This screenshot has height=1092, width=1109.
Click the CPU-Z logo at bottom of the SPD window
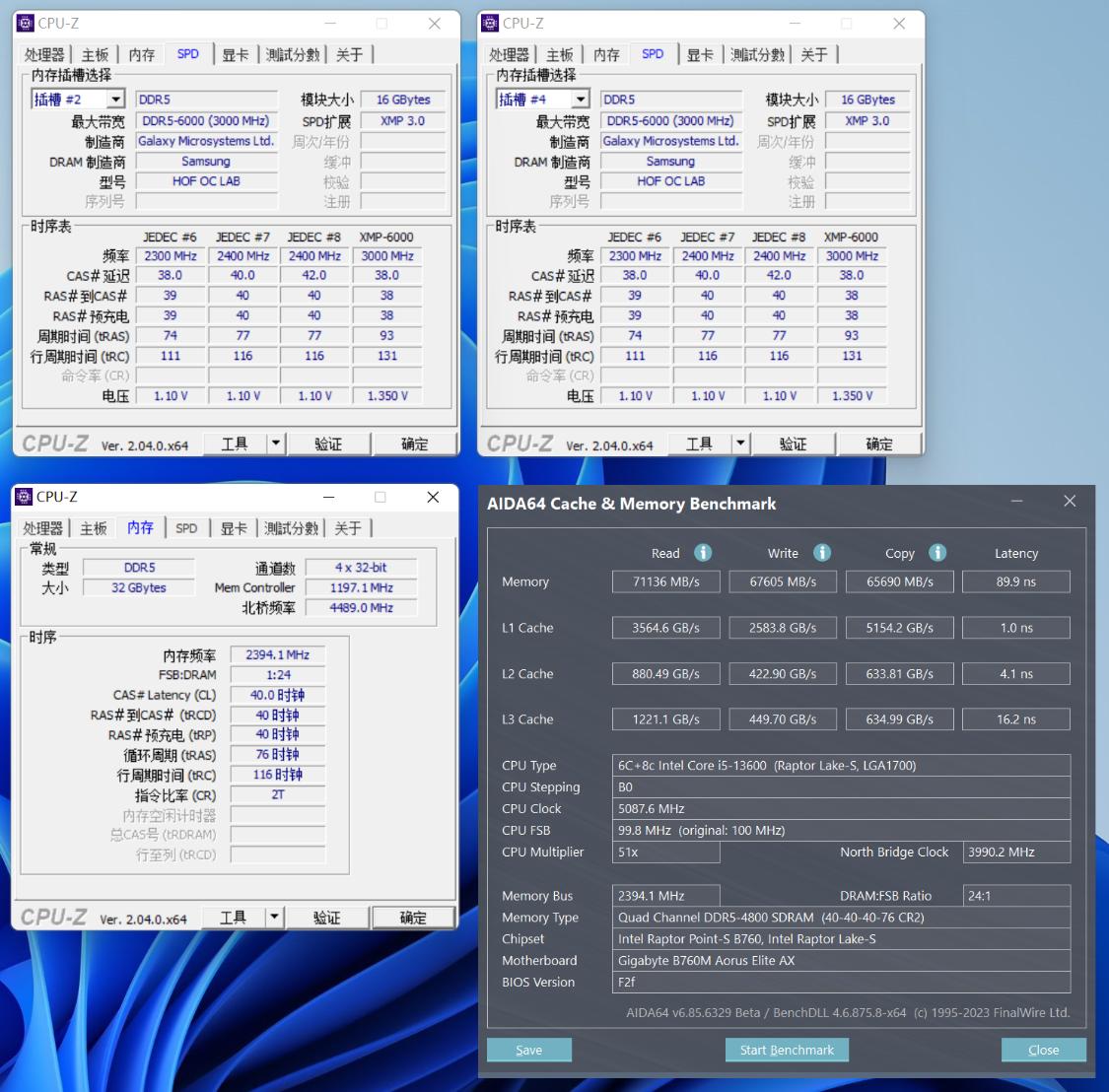click(56, 443)
